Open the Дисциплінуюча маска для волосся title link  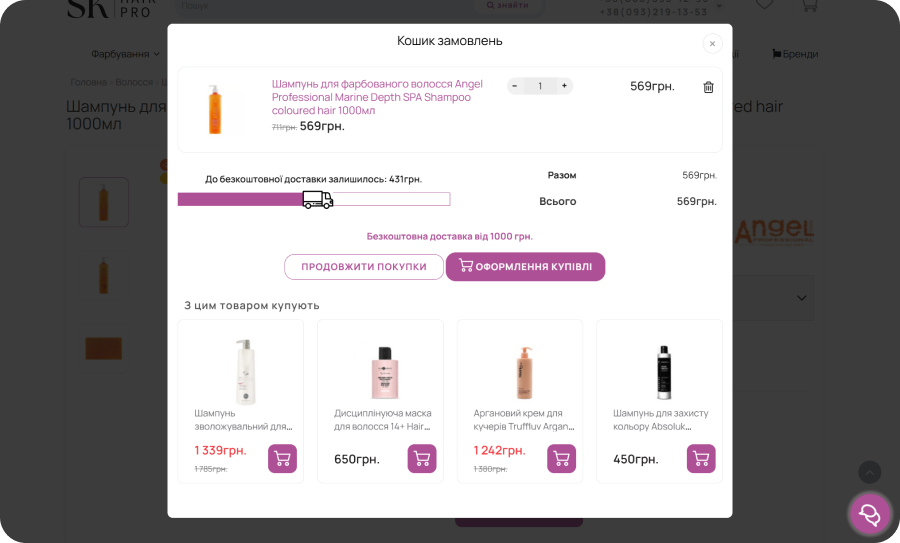[383, 420]
